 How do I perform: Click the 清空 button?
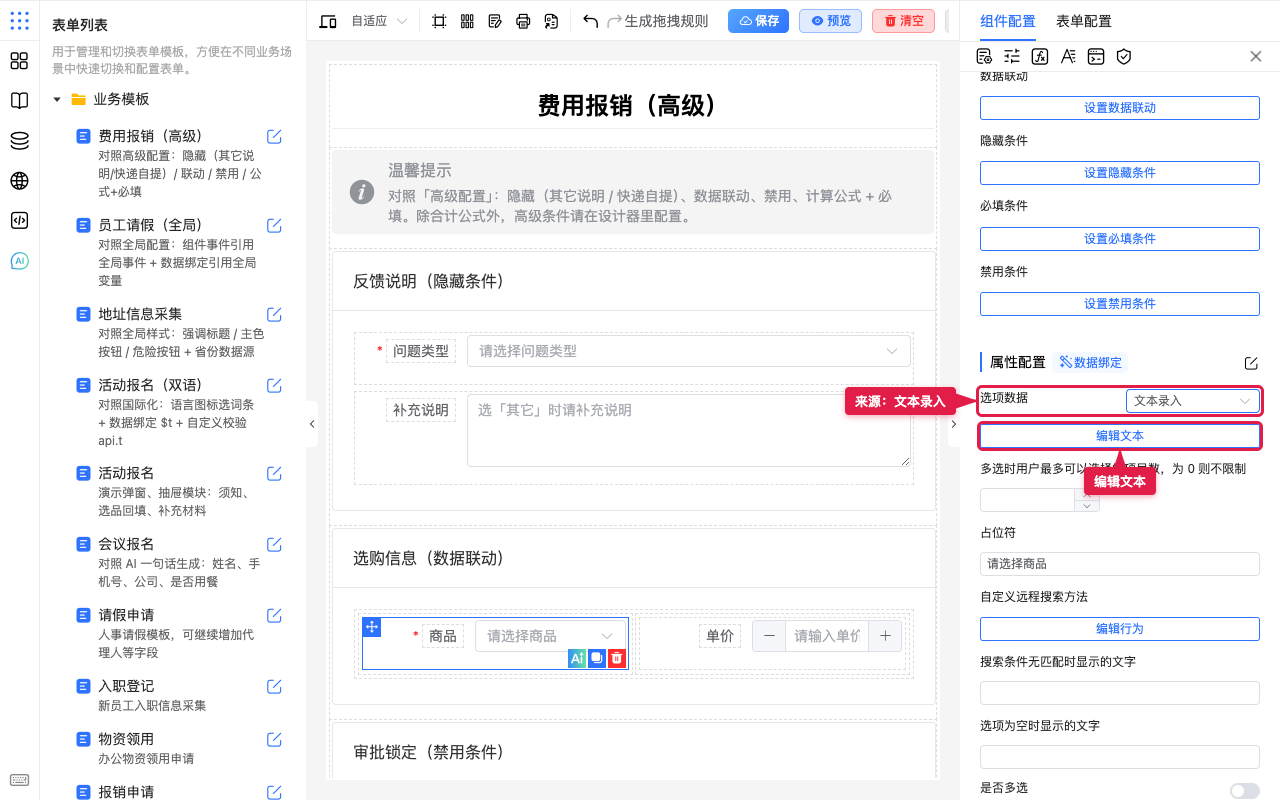tap(903, 21)
